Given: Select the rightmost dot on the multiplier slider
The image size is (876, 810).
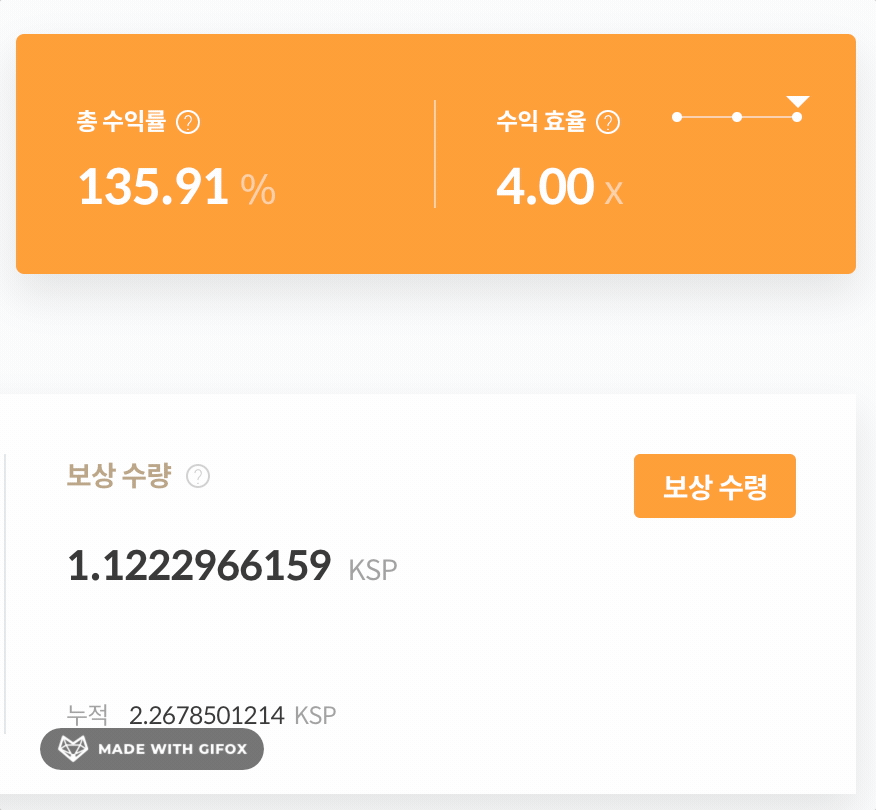Looking at the screenshot, I should pyautogui.click(x=796, y=115).
